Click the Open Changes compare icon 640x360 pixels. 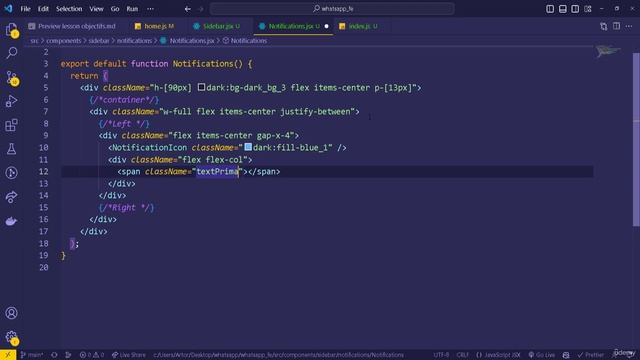pos(604,26)
